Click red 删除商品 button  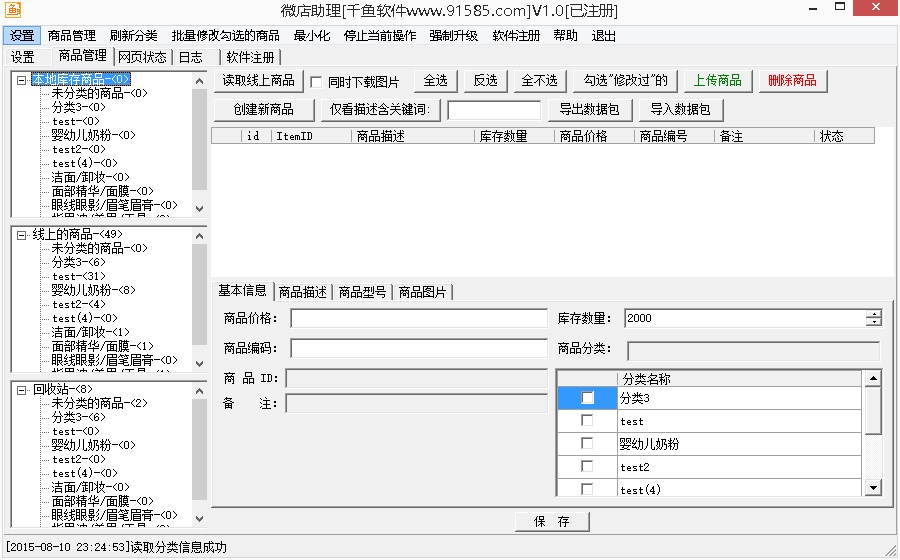tap(793, 80)
